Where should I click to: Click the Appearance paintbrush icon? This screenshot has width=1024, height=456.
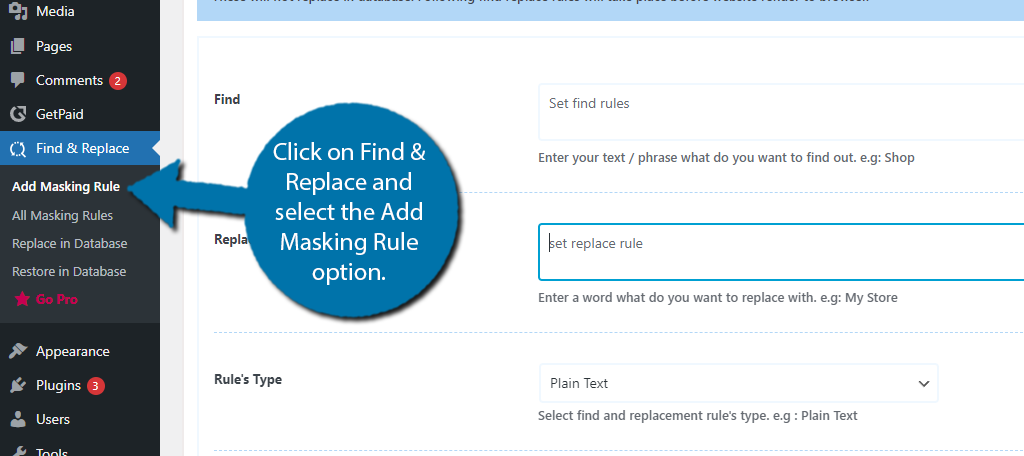pos(18,351)
